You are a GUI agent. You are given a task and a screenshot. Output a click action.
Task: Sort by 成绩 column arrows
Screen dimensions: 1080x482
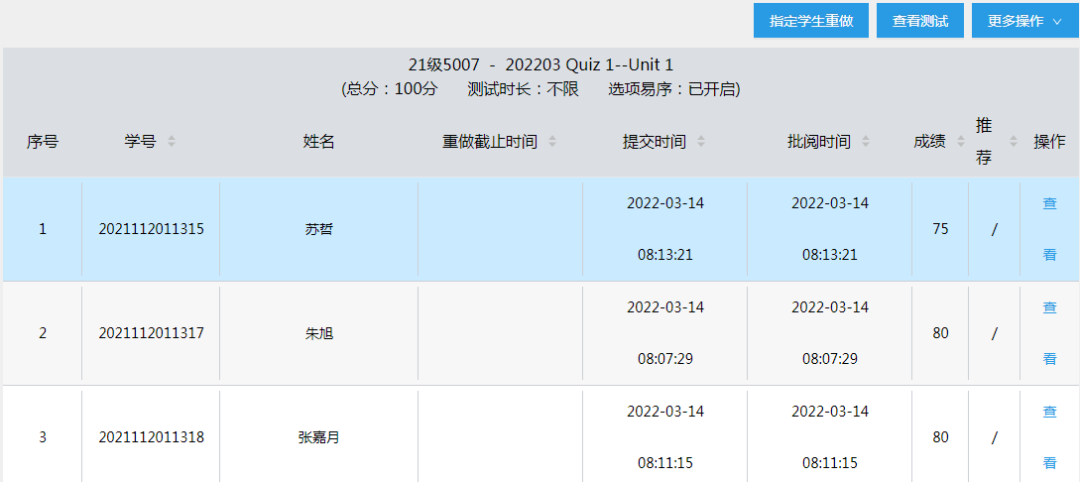[961, 142]
